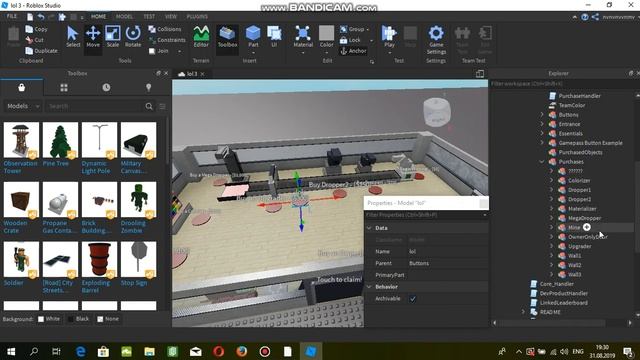Expand the Upgrader model
Viewport: 640px width, 360px height.
point(551,246)
